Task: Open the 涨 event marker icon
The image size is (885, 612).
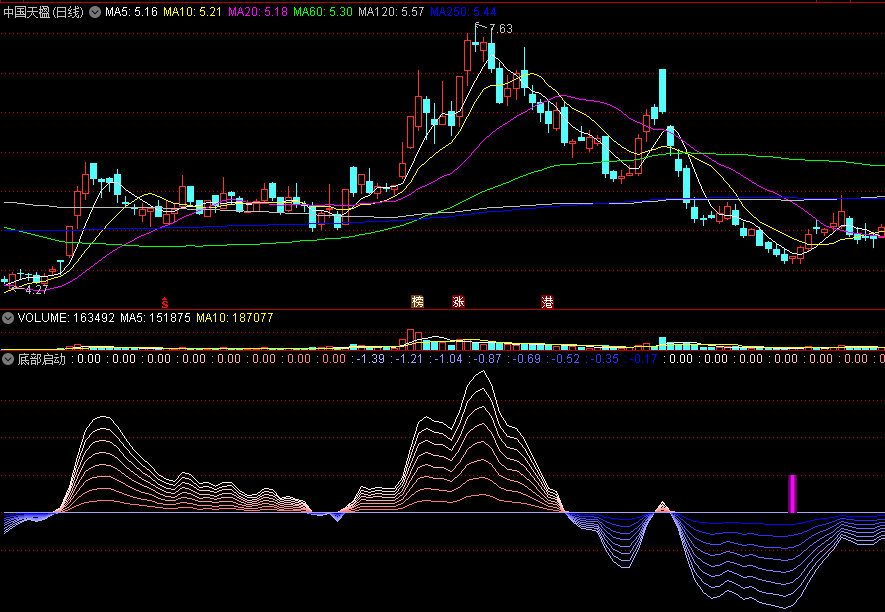Action: (458, 302)
